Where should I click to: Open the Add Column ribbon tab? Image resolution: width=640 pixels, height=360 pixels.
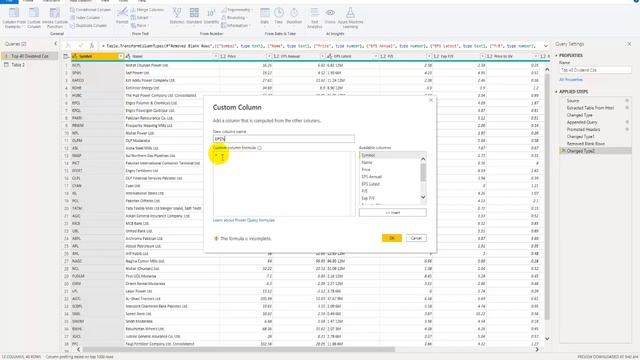[x=79, y=1]
